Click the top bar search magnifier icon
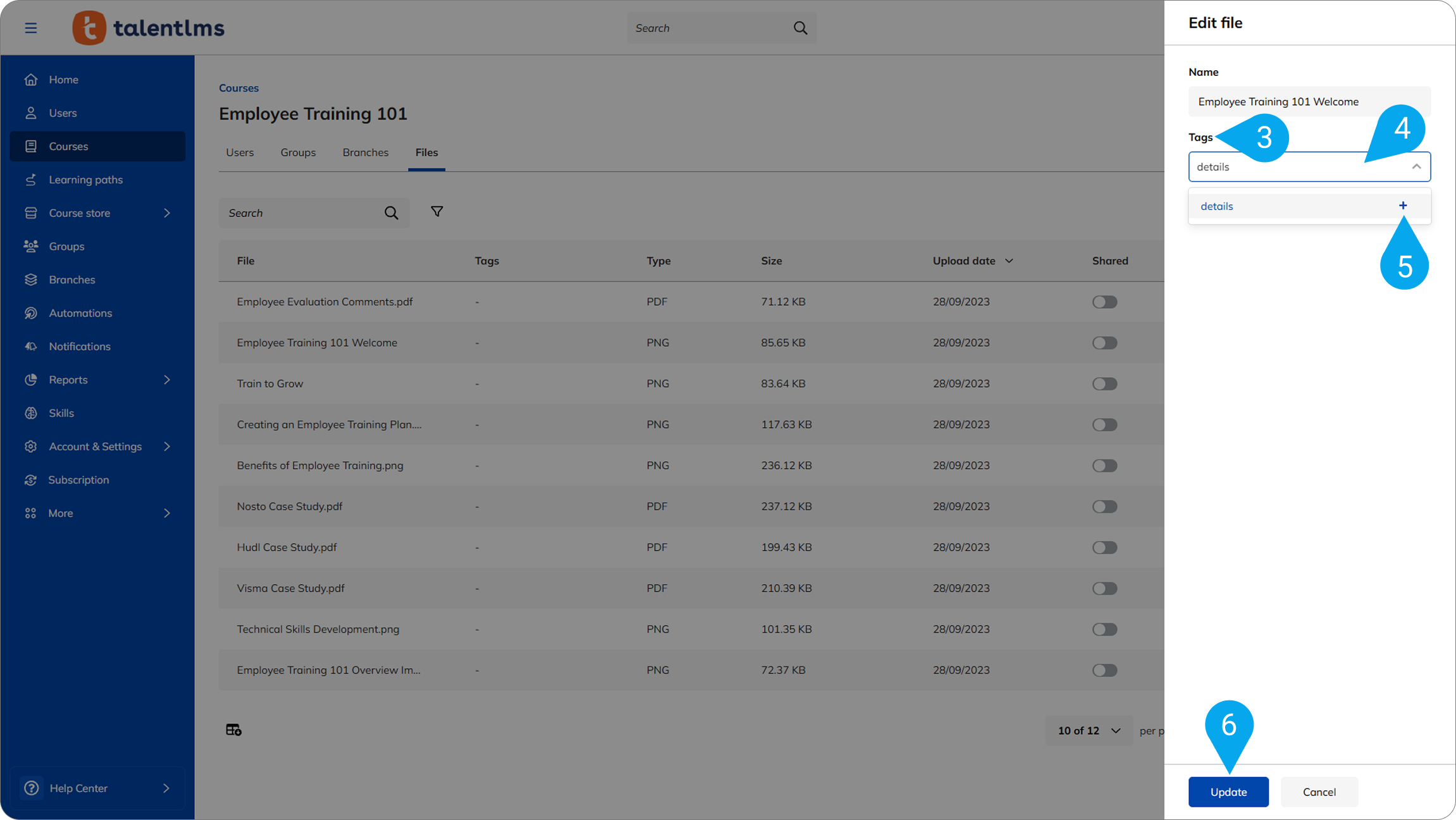1456x820 pixels. pyautogui.click(x=800, y=28)
